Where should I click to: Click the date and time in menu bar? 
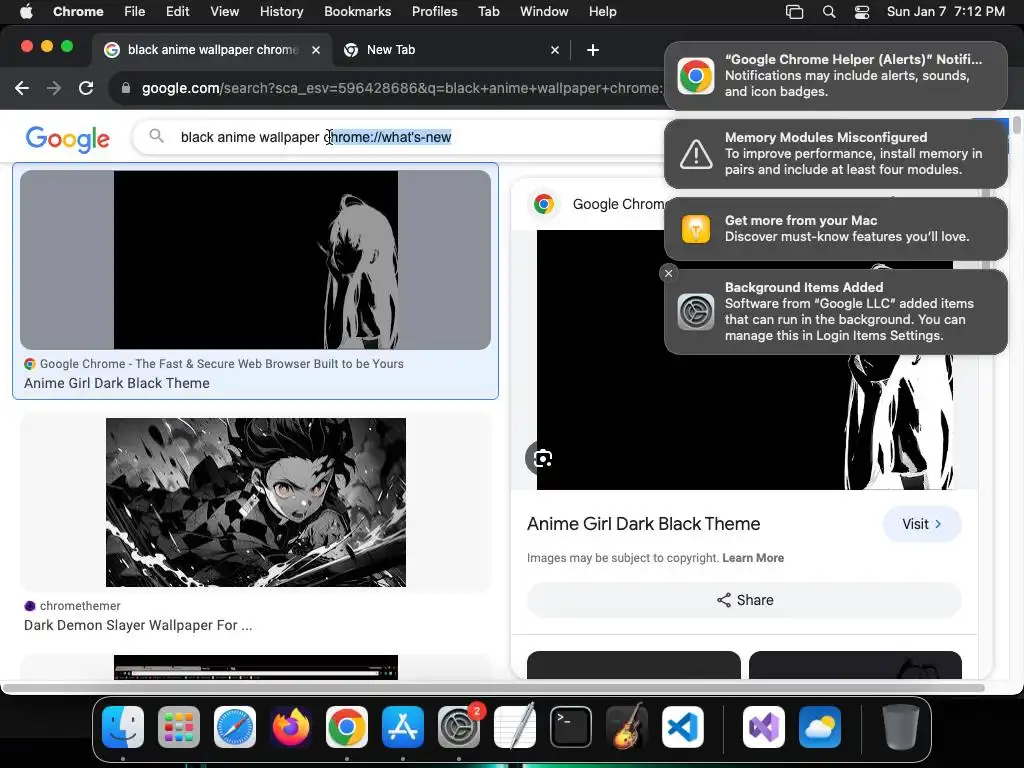[x=946, y=12]
